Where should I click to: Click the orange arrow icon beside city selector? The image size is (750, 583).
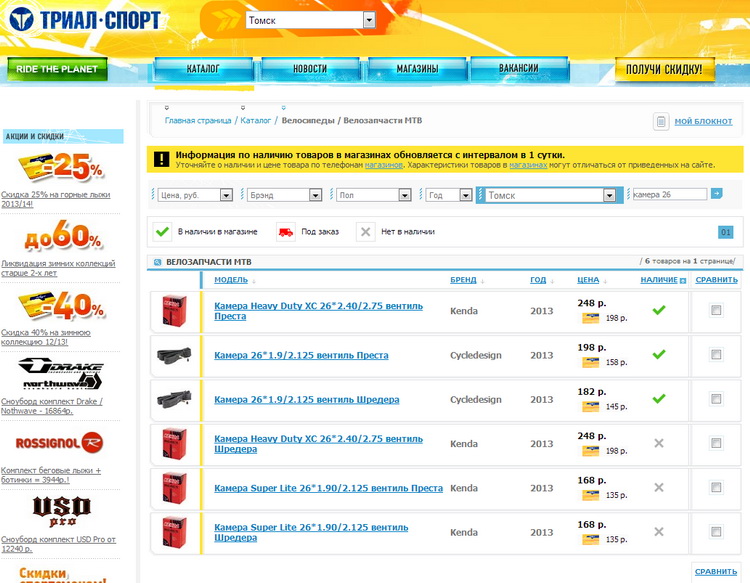tap(226, 20)
